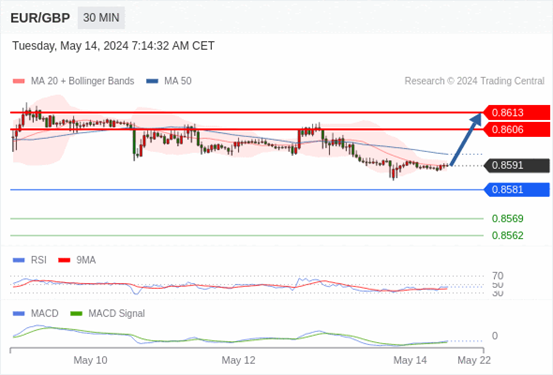Click the May 14 date axis label
Screen dimensions: 553x375
coord(410,360)
